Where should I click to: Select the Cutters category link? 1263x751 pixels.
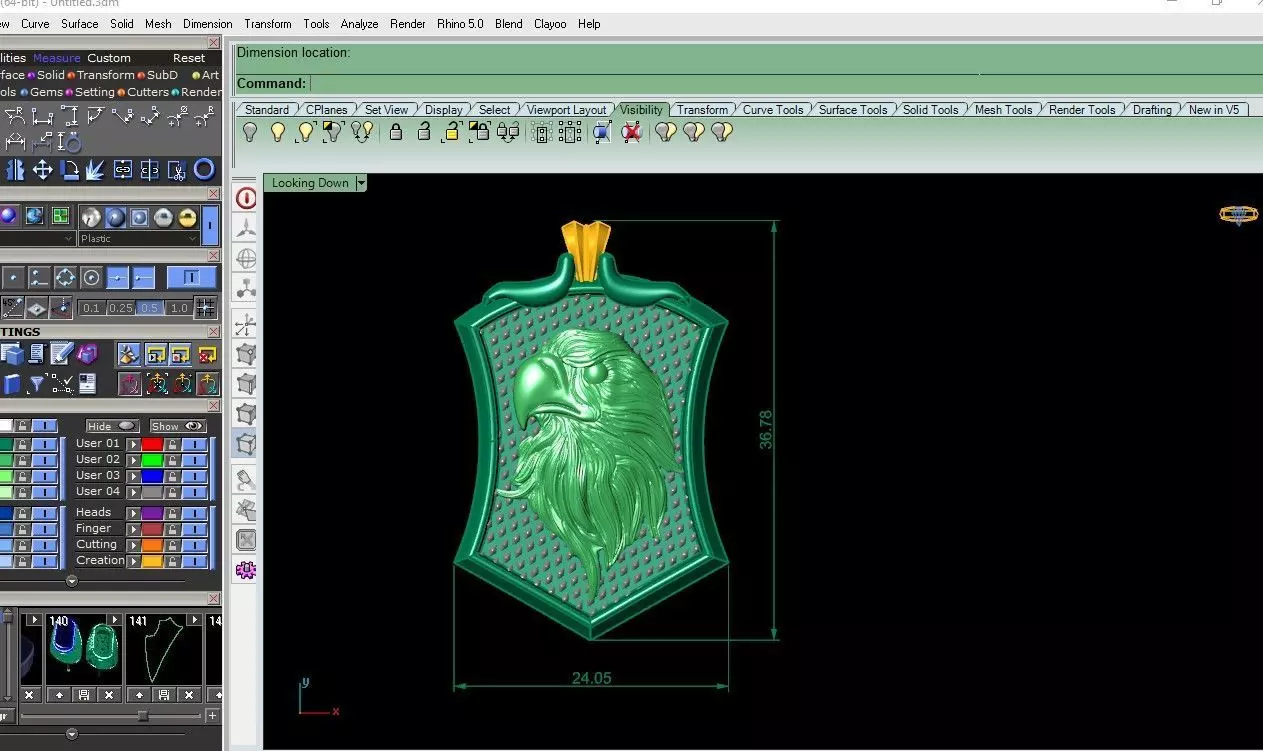(x=148, y=92)
